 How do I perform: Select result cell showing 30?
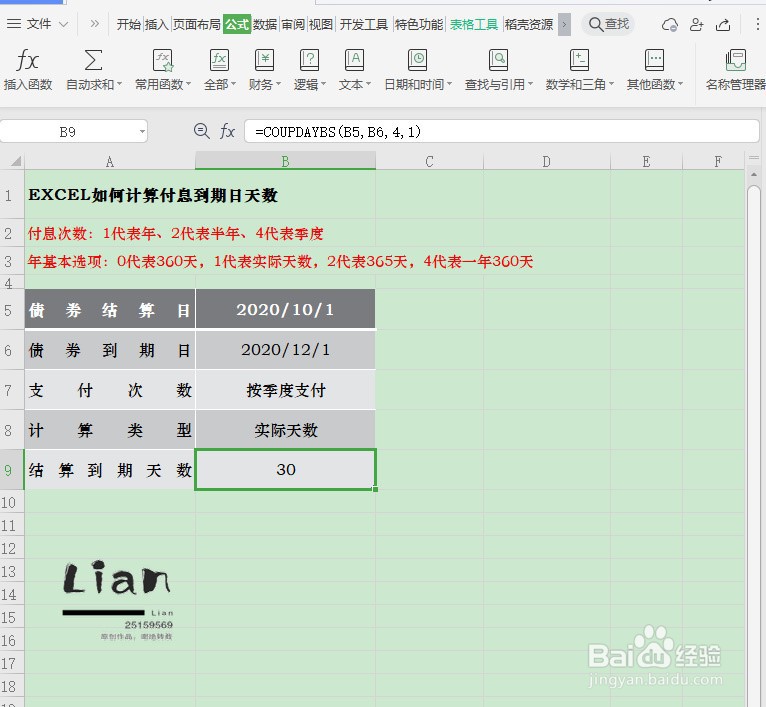285,470
